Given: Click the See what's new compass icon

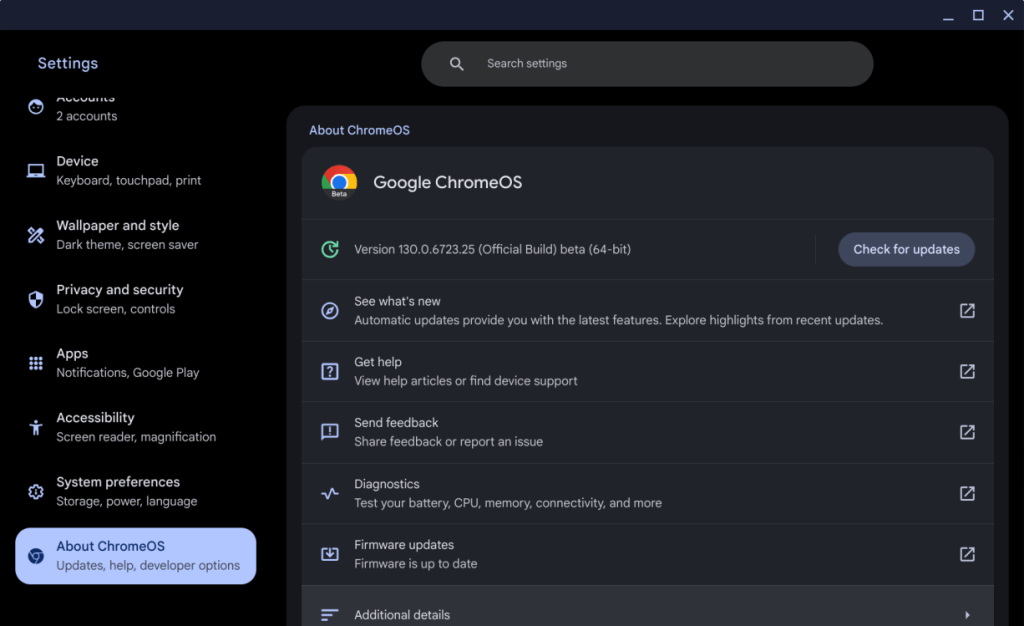Looking at the screenshot, I should pos(329,310).
